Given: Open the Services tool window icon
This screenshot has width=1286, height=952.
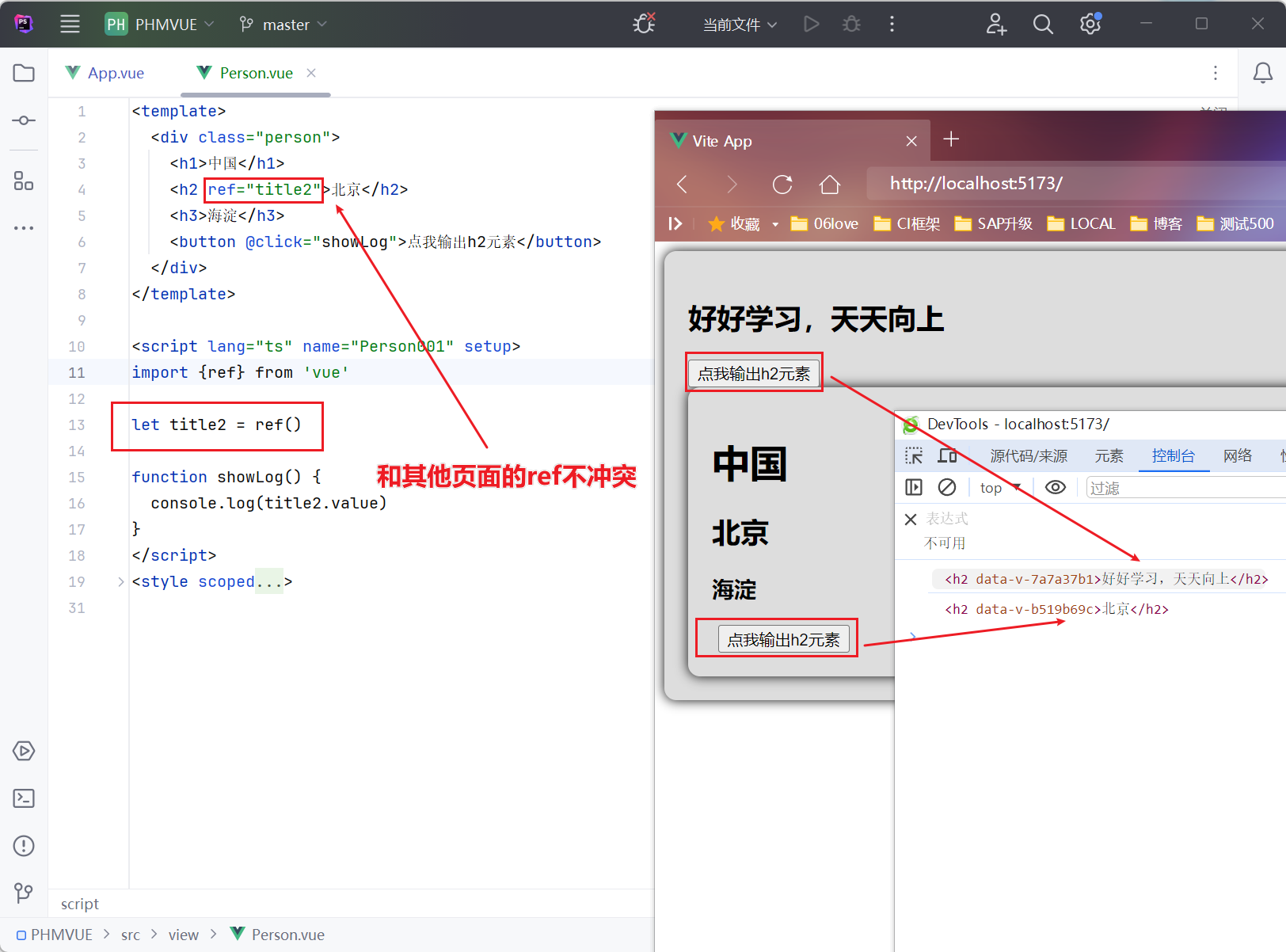Looking at the screenshot, I should [24, 751].
